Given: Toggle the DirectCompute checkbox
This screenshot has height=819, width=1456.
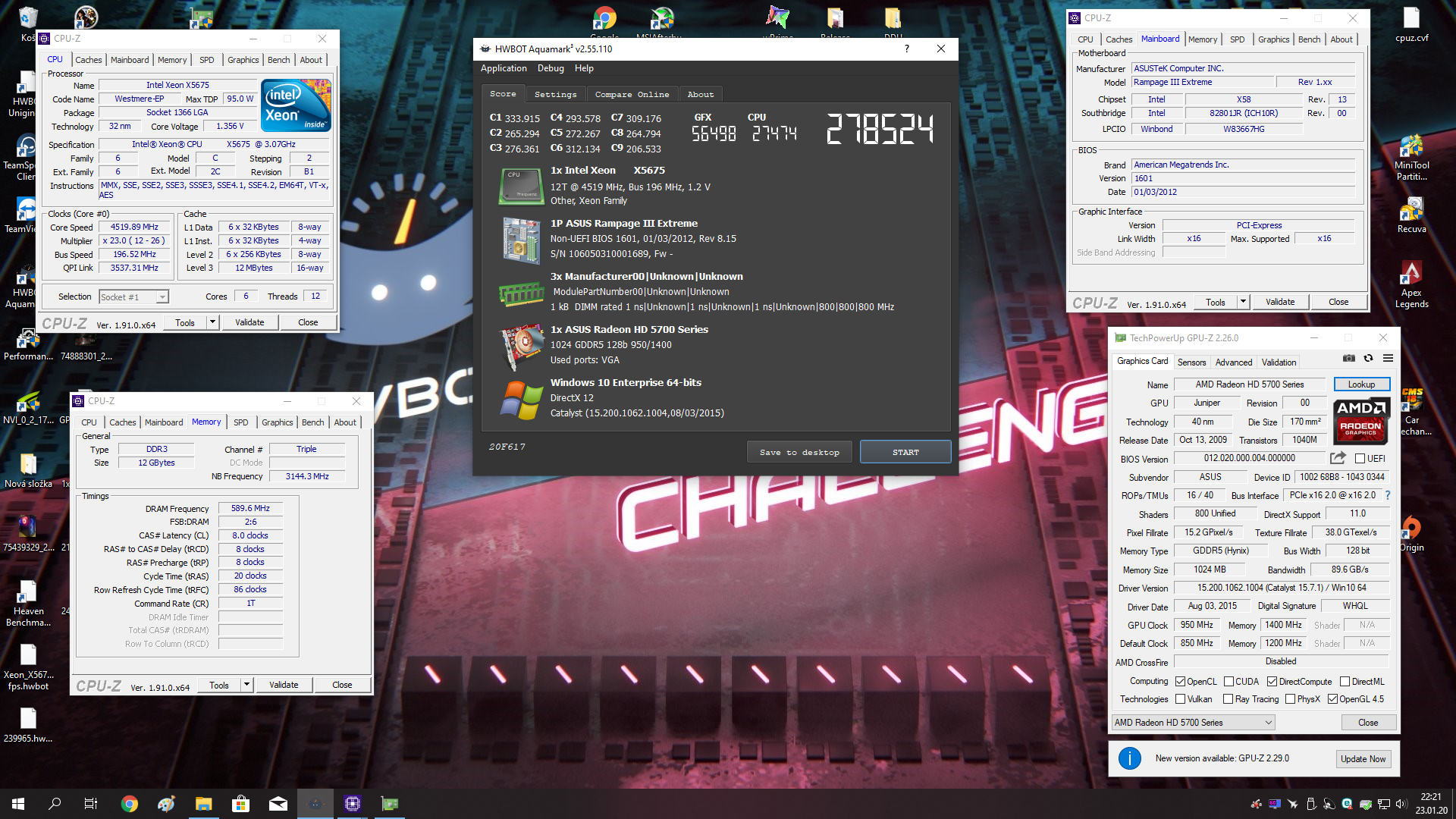Looking at the screenshot, I should 1272,682.
